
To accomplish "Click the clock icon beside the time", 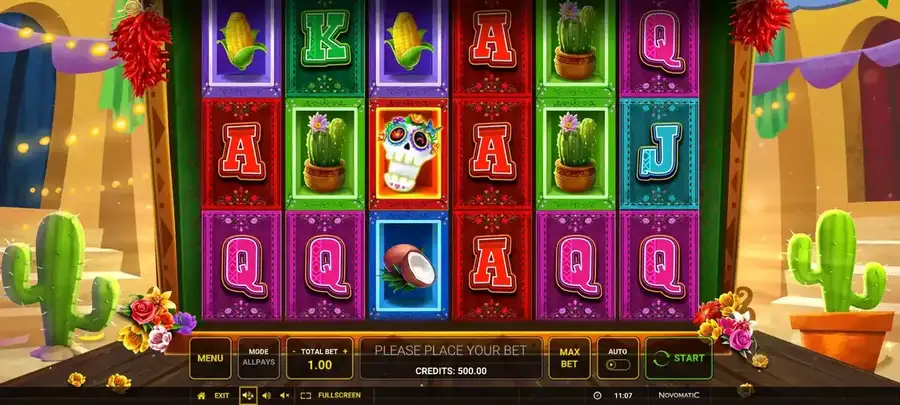I will pos(597,395).
